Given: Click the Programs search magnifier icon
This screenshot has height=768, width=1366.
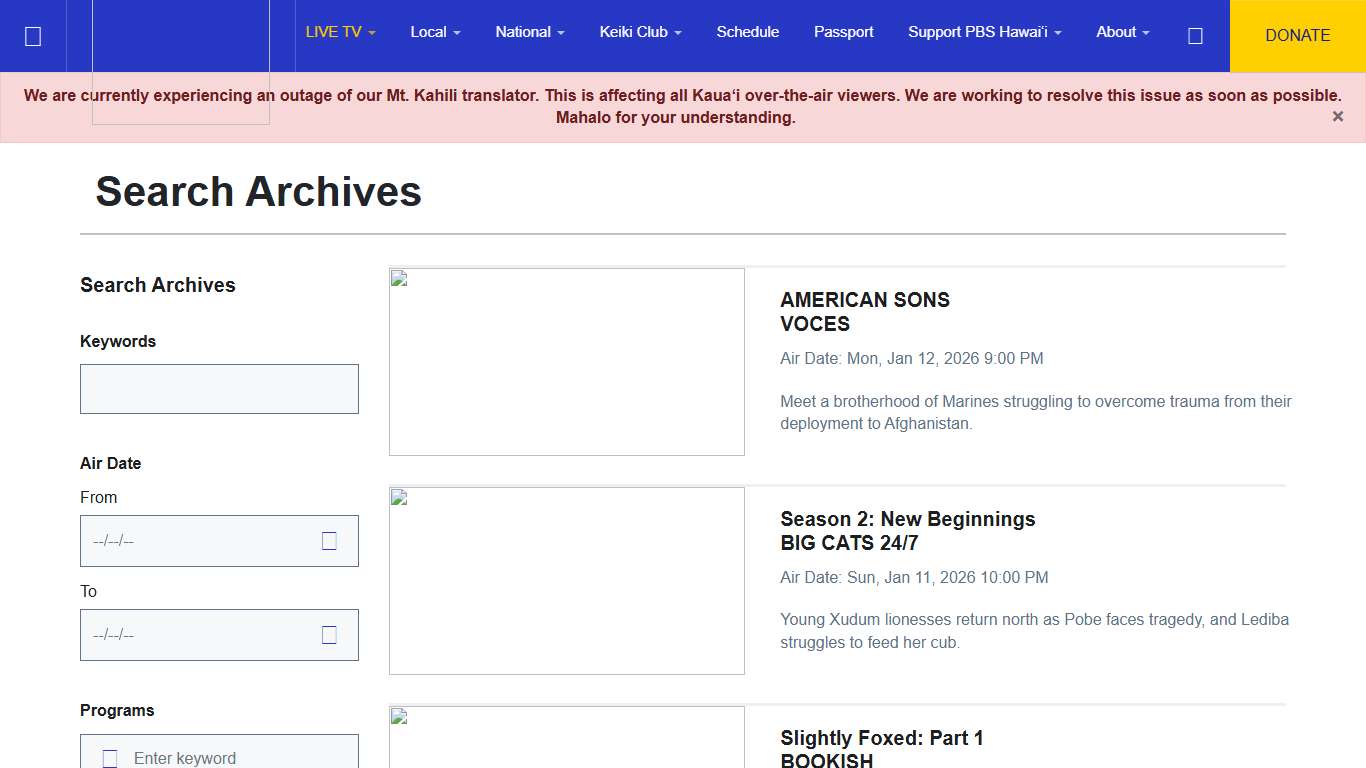Looking at the screenshot, I should pyautogui.click(x=110, y=758).
